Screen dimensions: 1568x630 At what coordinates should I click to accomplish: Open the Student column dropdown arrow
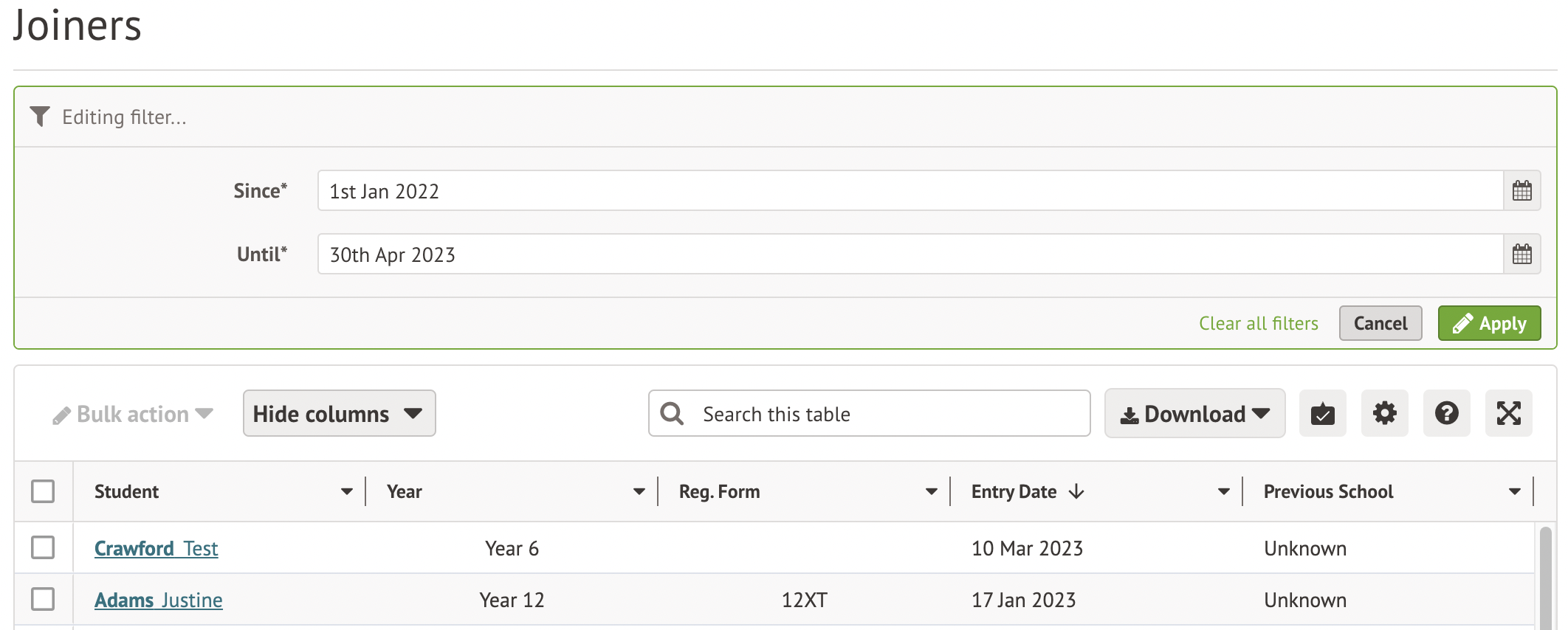click(x=346, y=491)
